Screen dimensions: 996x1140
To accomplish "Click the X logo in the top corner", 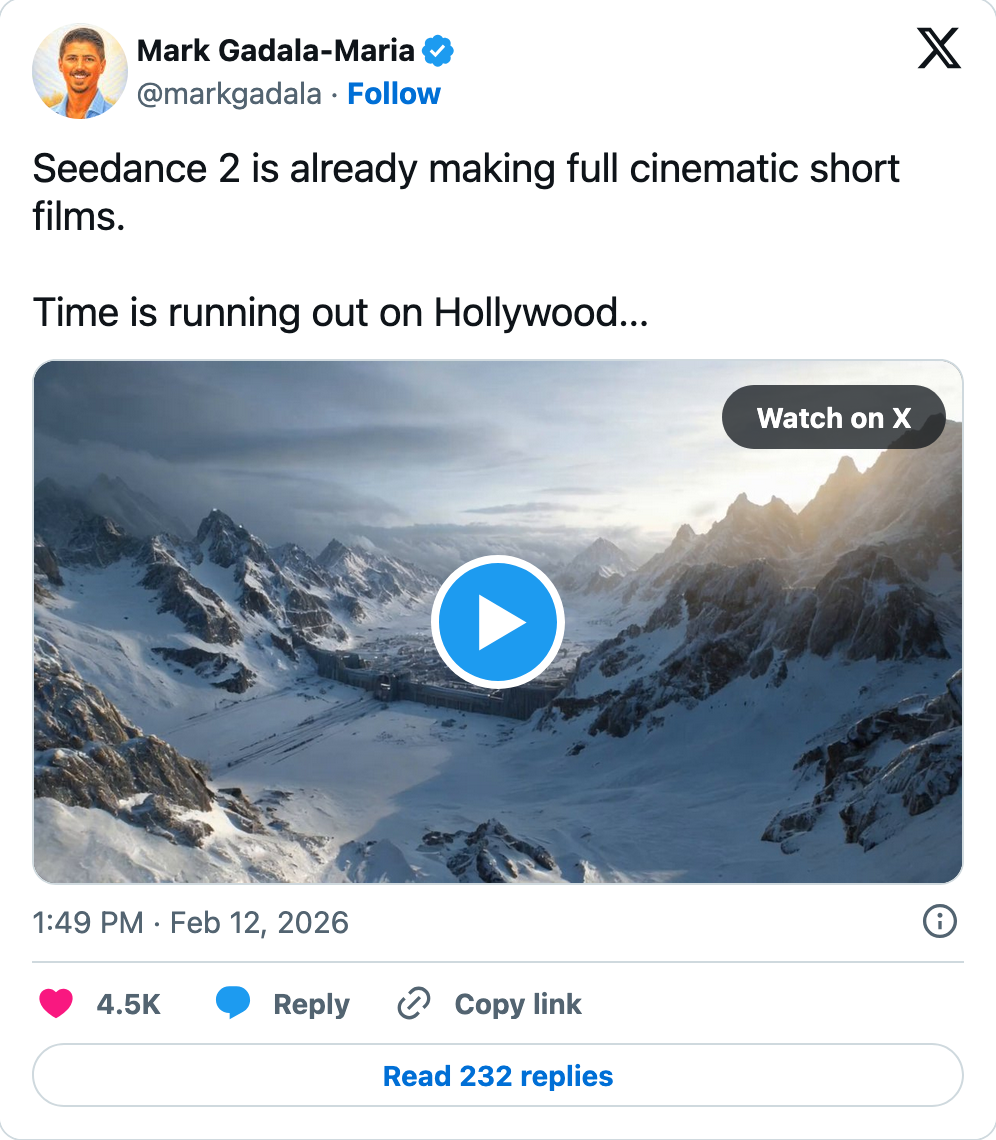I will pos(938,49).
